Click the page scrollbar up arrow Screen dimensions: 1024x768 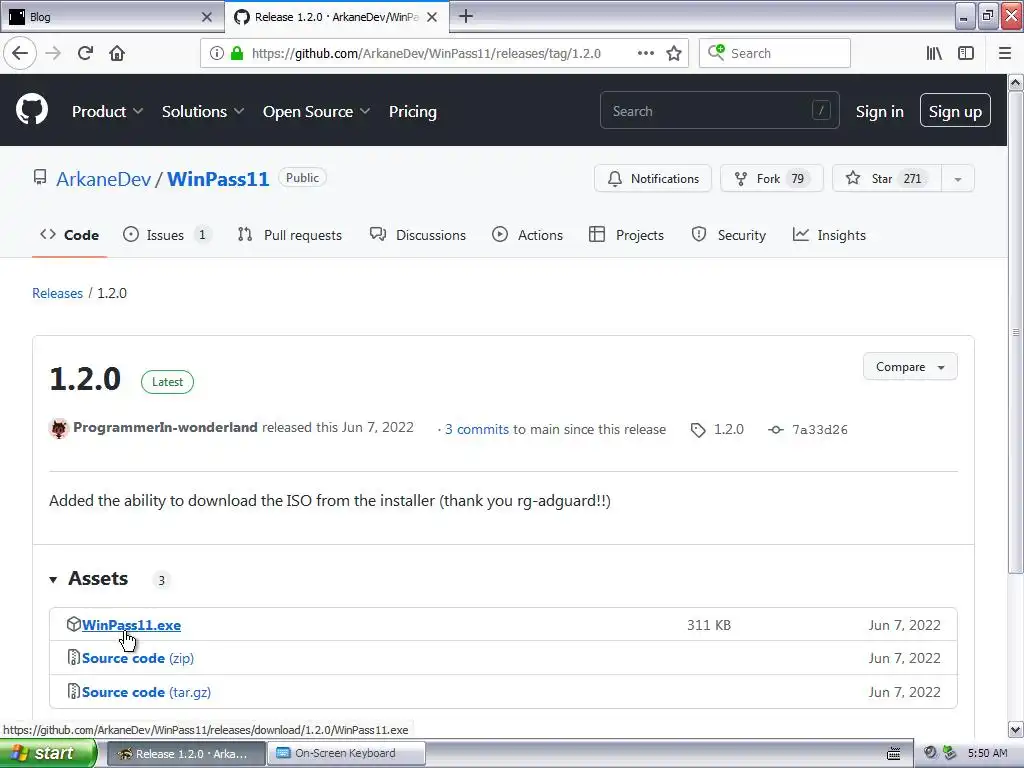coord(1015,83)
